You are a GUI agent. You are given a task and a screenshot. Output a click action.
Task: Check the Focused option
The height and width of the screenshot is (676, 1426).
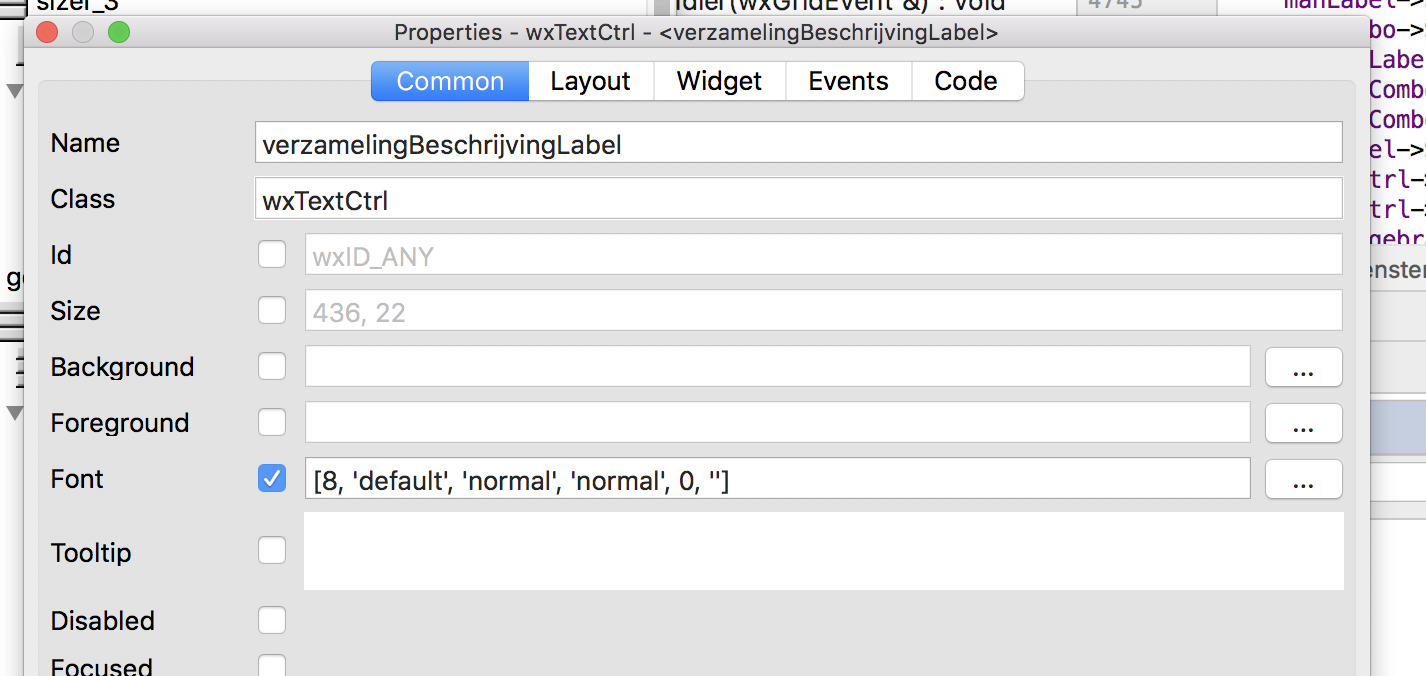pos(271,665)
